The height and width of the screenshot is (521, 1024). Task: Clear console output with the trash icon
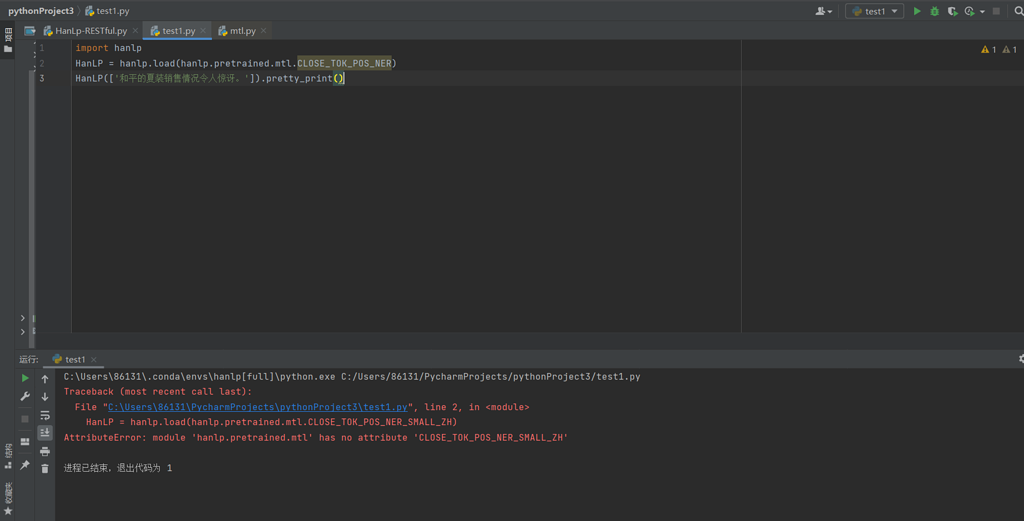click(x=45, y=468)
